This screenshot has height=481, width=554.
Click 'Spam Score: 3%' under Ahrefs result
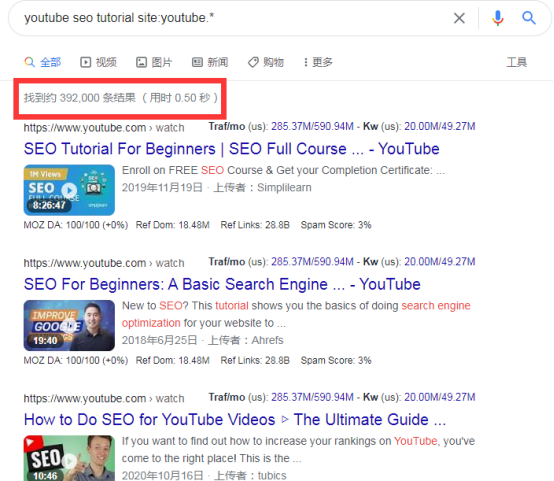tap(336, 360)
